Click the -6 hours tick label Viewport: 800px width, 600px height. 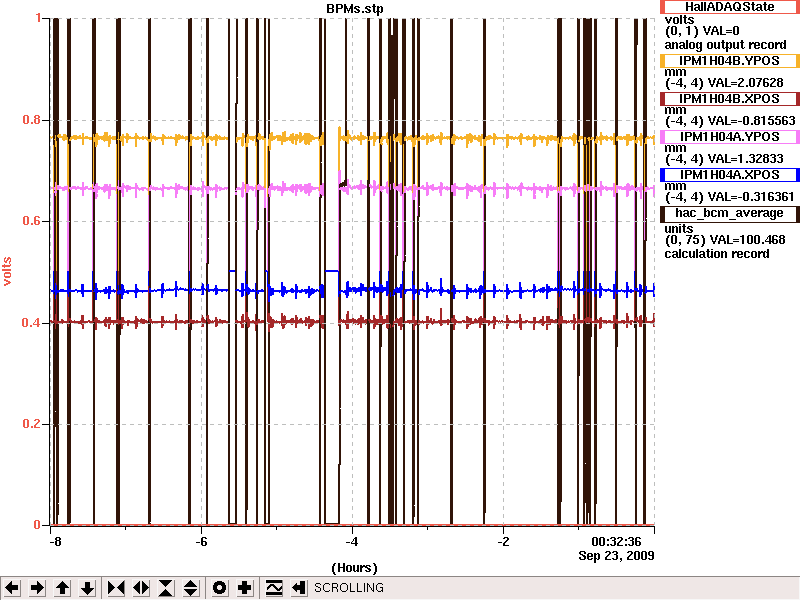202,541
